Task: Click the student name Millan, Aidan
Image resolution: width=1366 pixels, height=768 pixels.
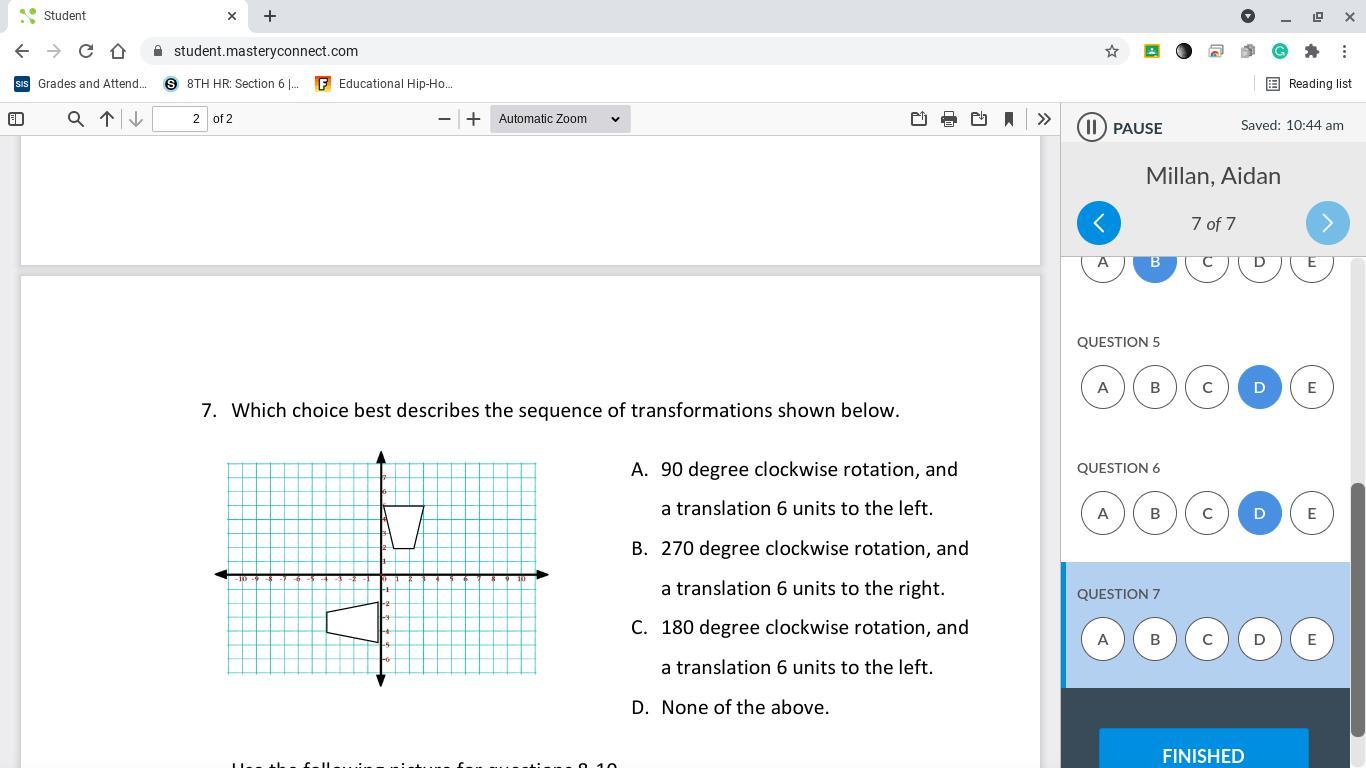Action: pos(1213,176)
